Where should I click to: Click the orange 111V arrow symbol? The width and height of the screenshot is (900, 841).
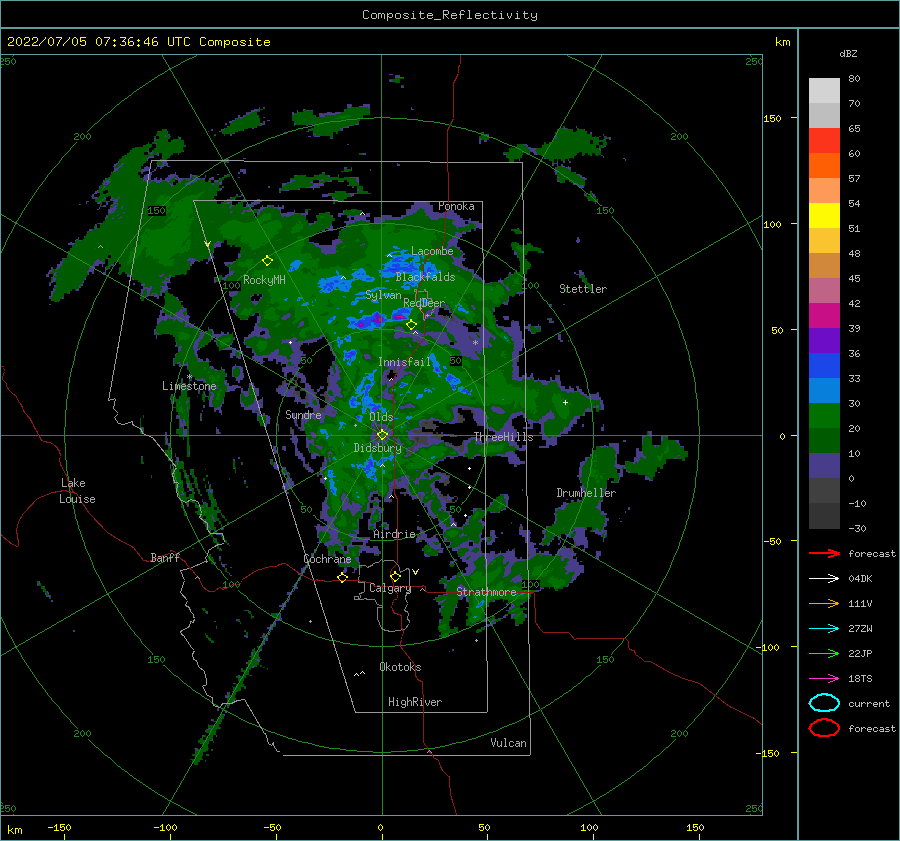824,603
